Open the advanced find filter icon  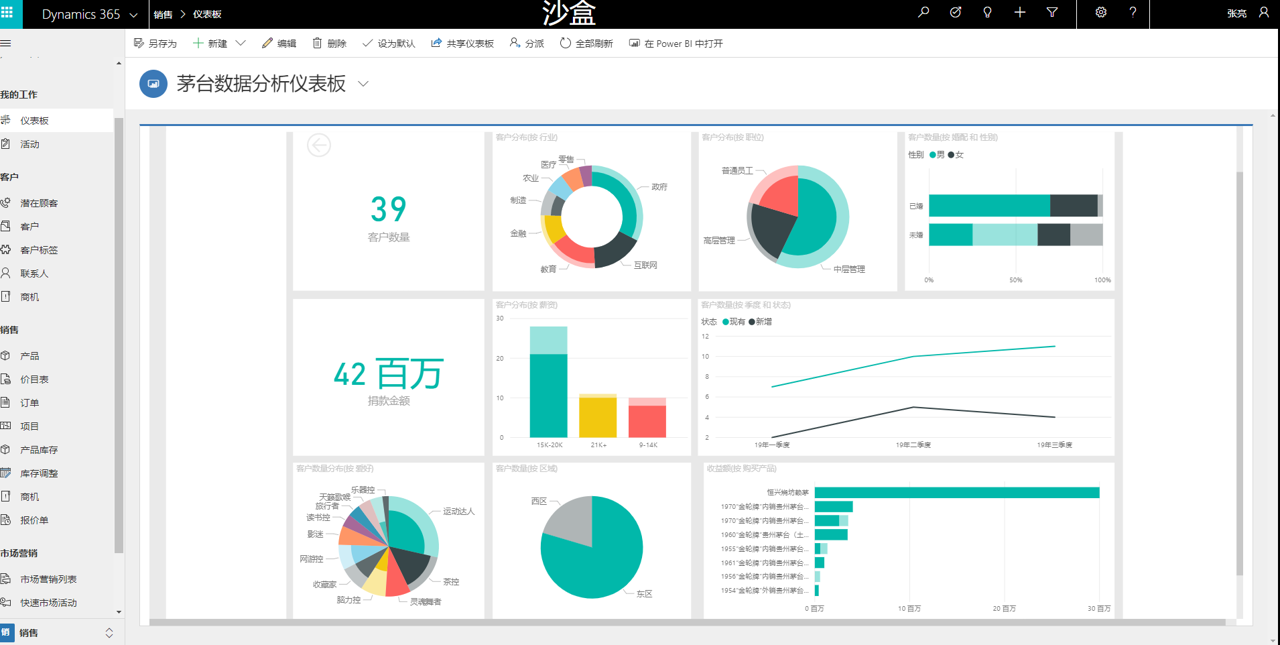[x=1052, y=13]
